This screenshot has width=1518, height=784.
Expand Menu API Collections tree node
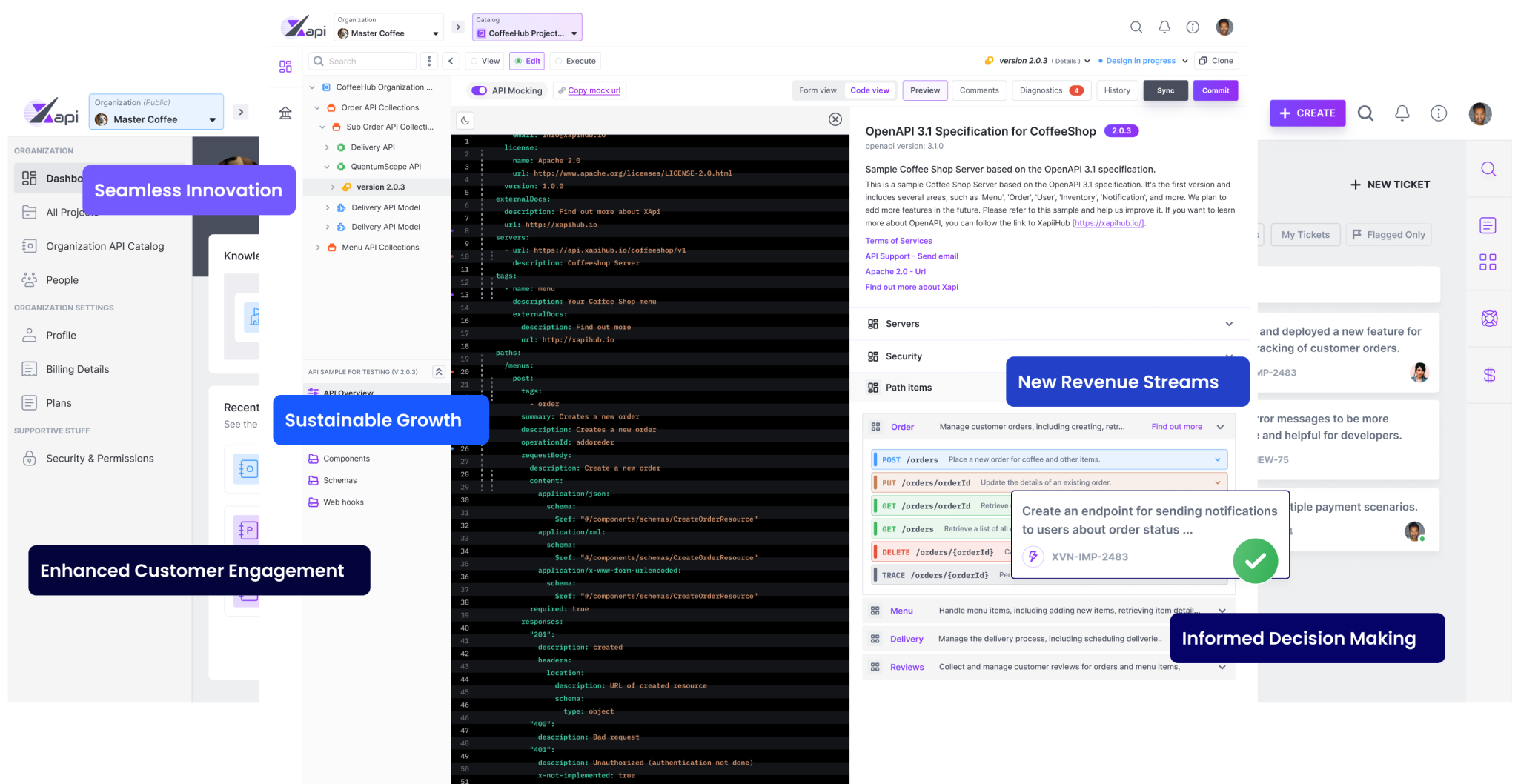click(x=318, y=248)
